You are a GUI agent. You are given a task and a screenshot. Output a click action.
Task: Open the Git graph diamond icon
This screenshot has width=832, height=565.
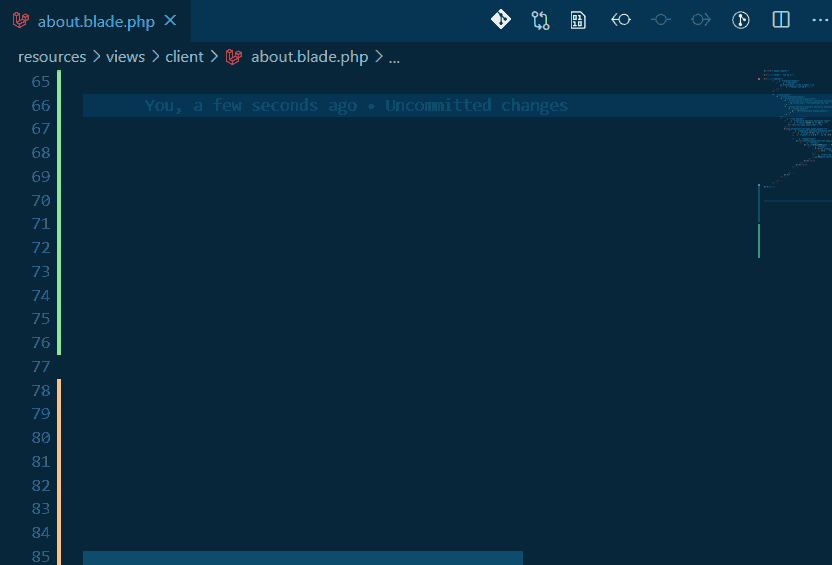point(500,20)
